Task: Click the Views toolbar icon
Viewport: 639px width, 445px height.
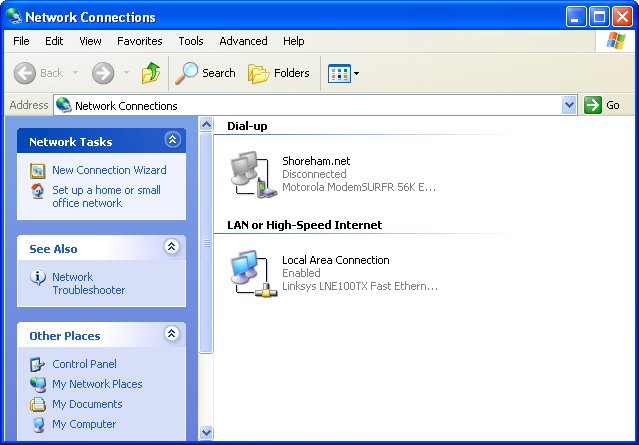Action: pyautogui.click(x=339, y=73)
